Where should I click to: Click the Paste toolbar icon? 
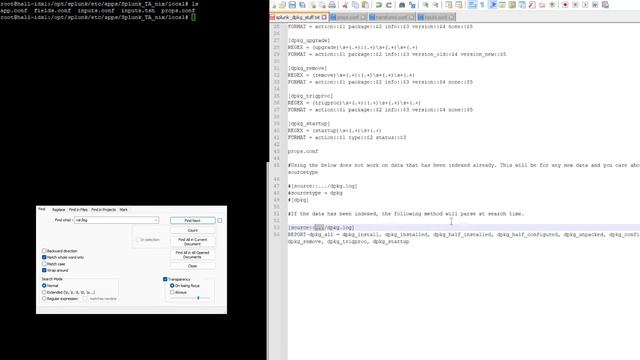click(365, 5)
